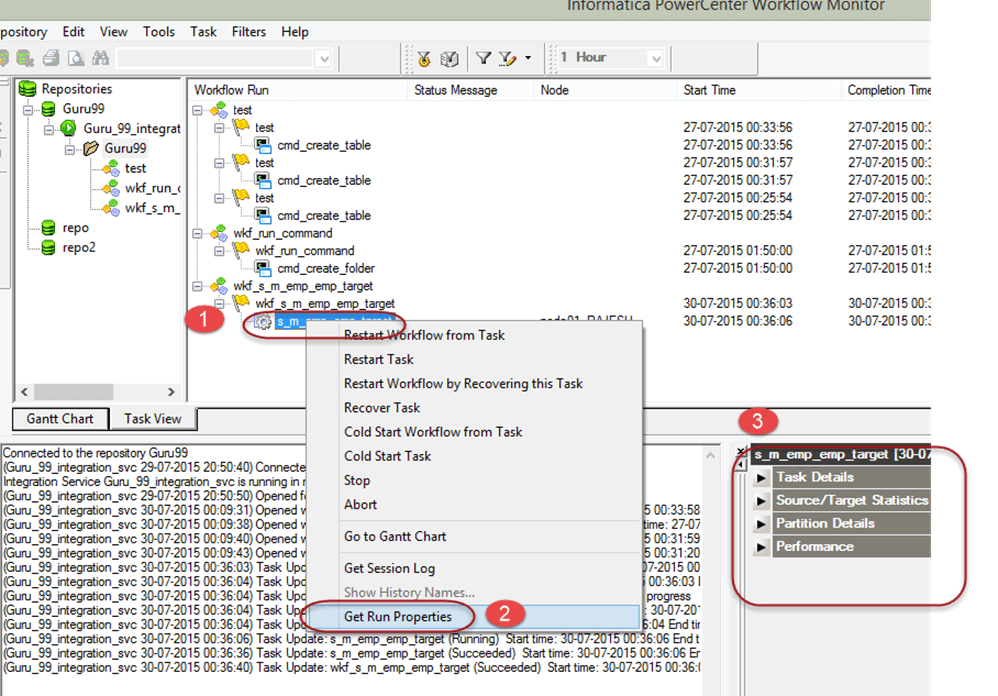Click the funnel filter icon in toolbar
Viewport: 998px width, 696px height.
[483, 58]
